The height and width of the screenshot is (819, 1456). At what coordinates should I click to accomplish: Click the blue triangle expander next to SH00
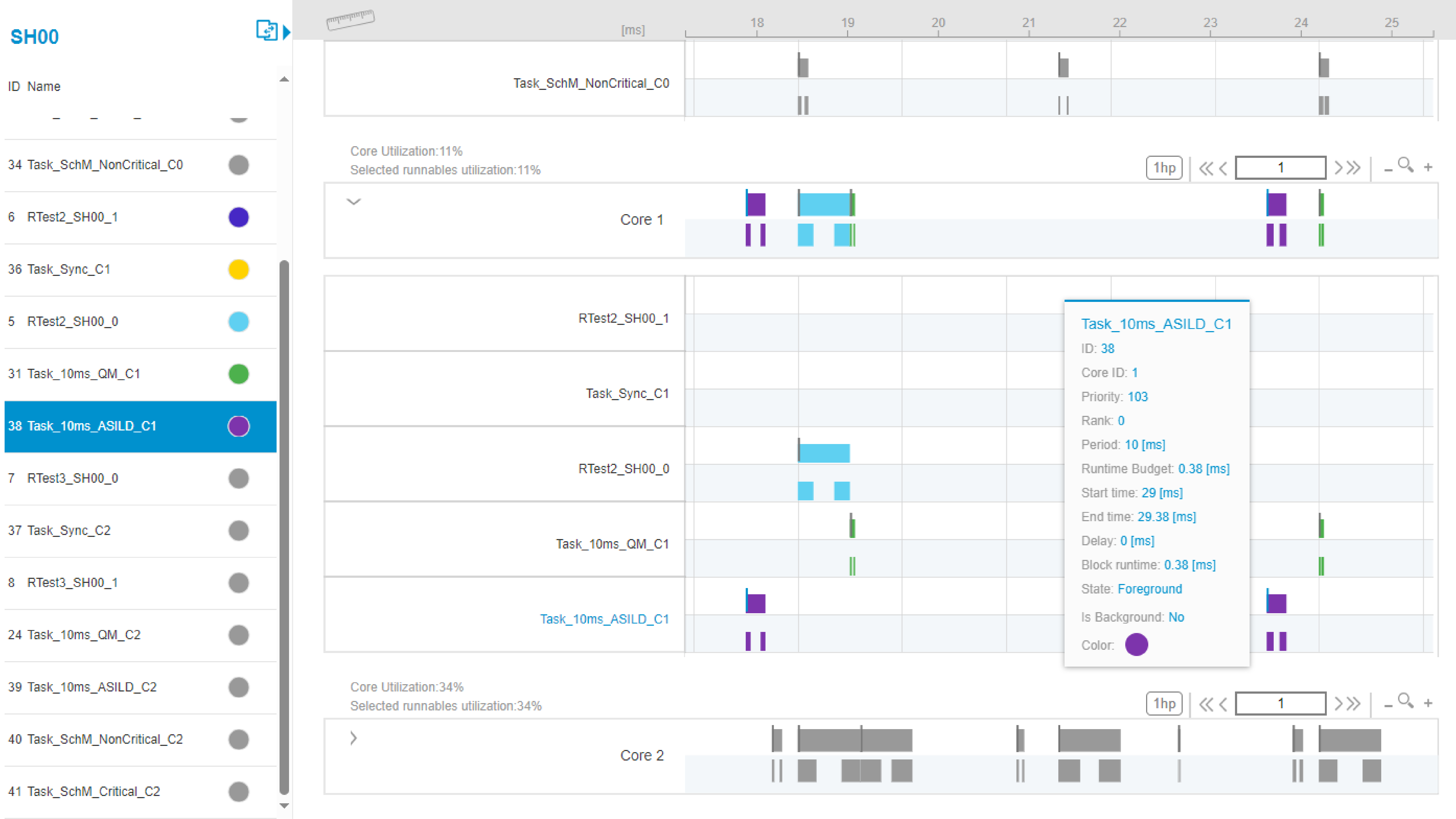pos(287,32)
